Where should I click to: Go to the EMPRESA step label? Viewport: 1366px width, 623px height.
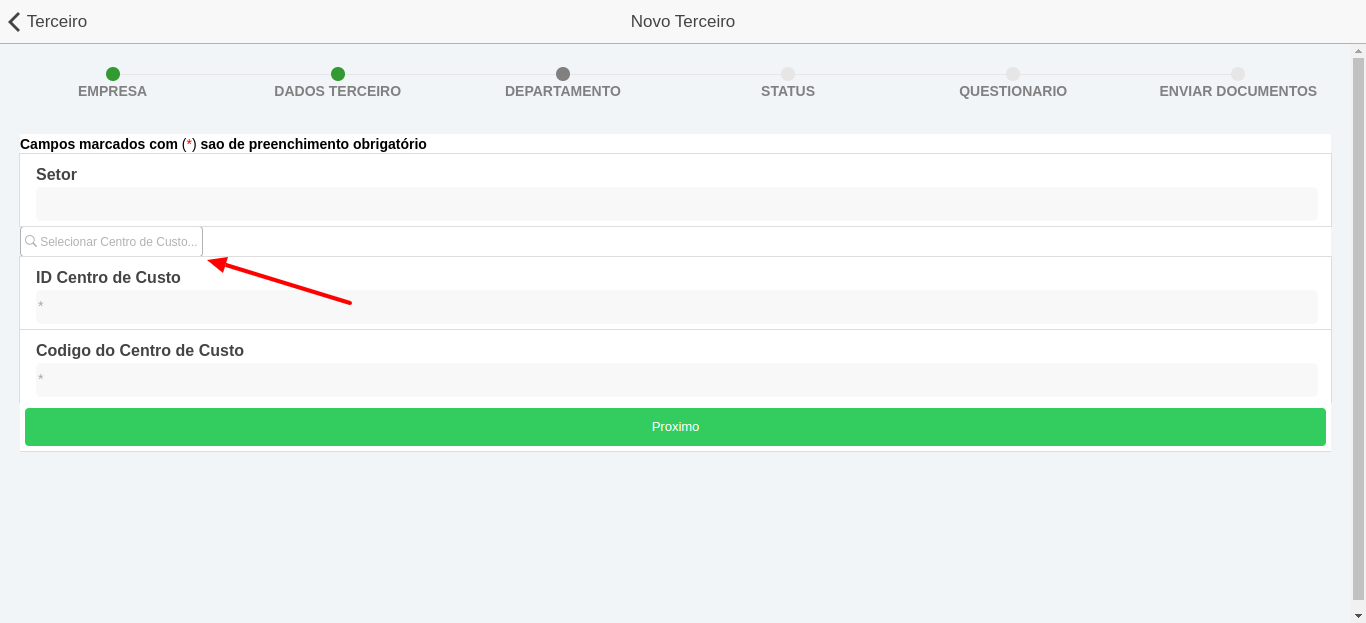(x=112, y=91)
